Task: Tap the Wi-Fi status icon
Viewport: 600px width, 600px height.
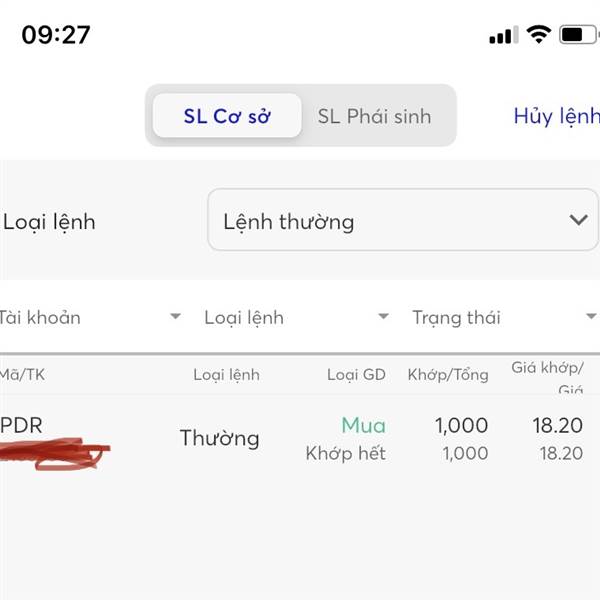Action: pyautogui.click(x=539, y=34)
